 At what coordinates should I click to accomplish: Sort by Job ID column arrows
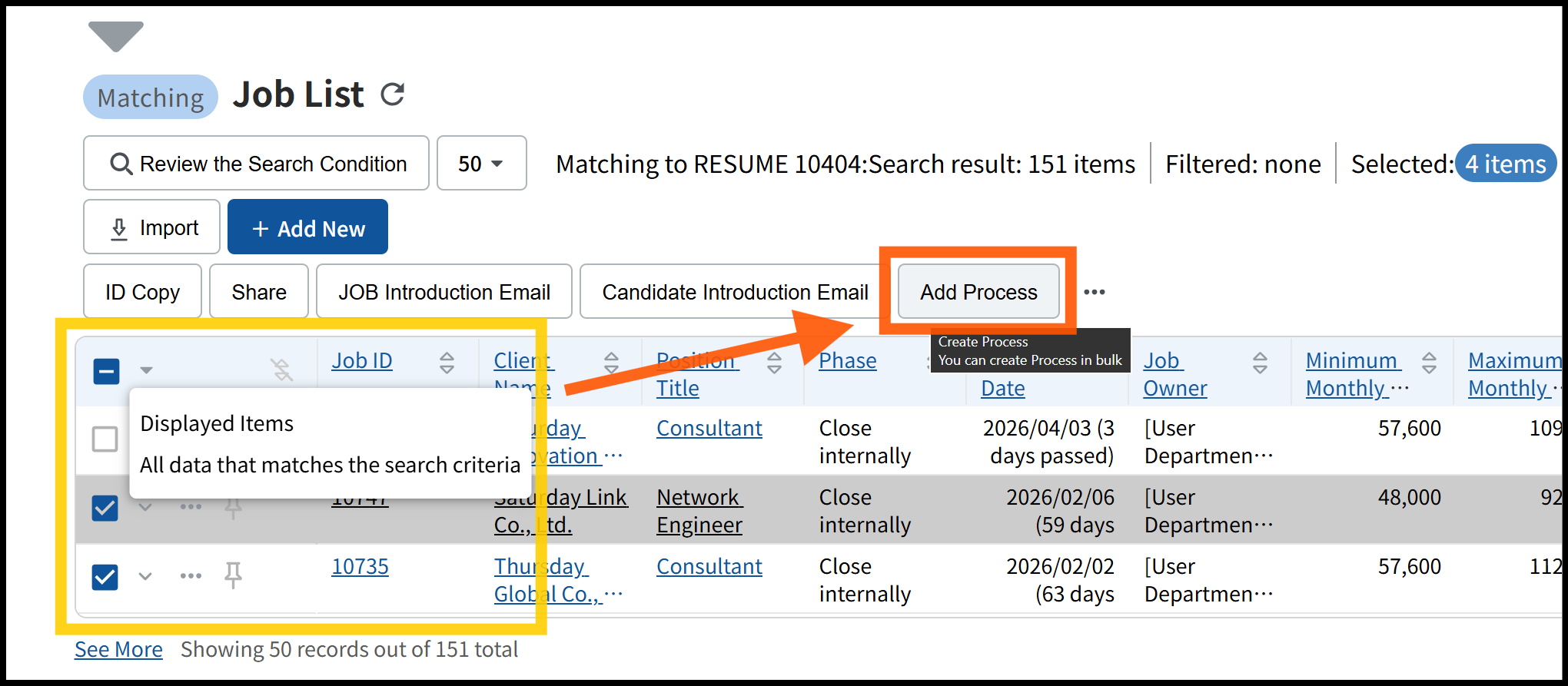click(x=447, y=363)
